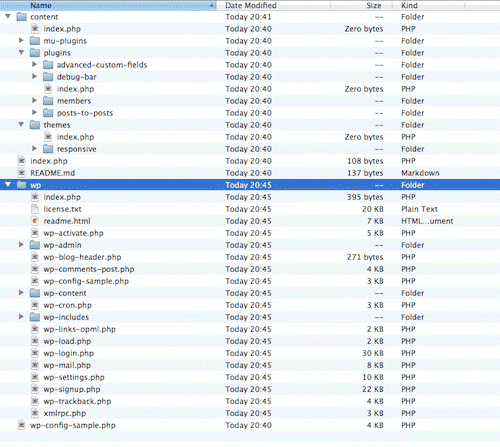The height and width of the screenshot is (447, 500).
Task: Select the posts-to-posts folder row
Action: (x=250, y=113)
